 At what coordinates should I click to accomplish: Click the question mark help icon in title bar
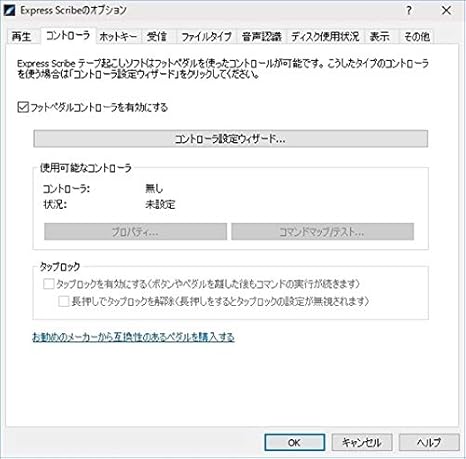pos(409,11)
